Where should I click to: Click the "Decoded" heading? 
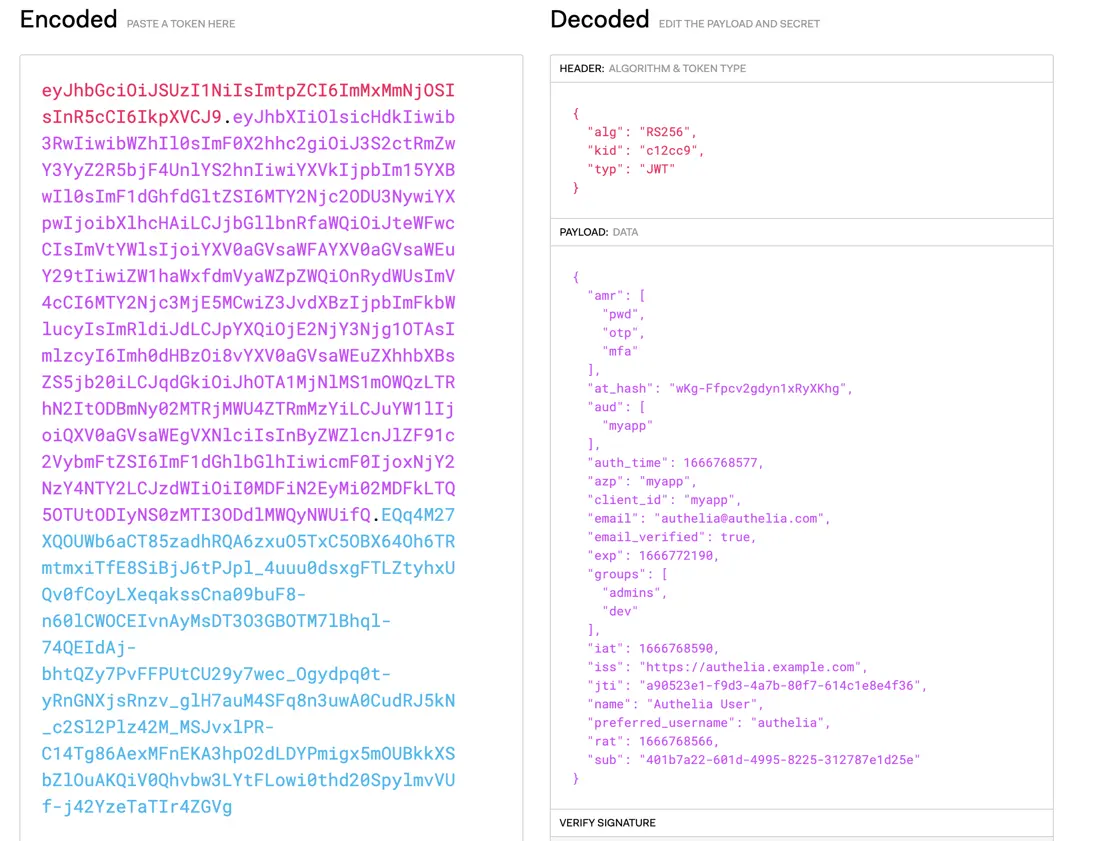pos(599,20)
